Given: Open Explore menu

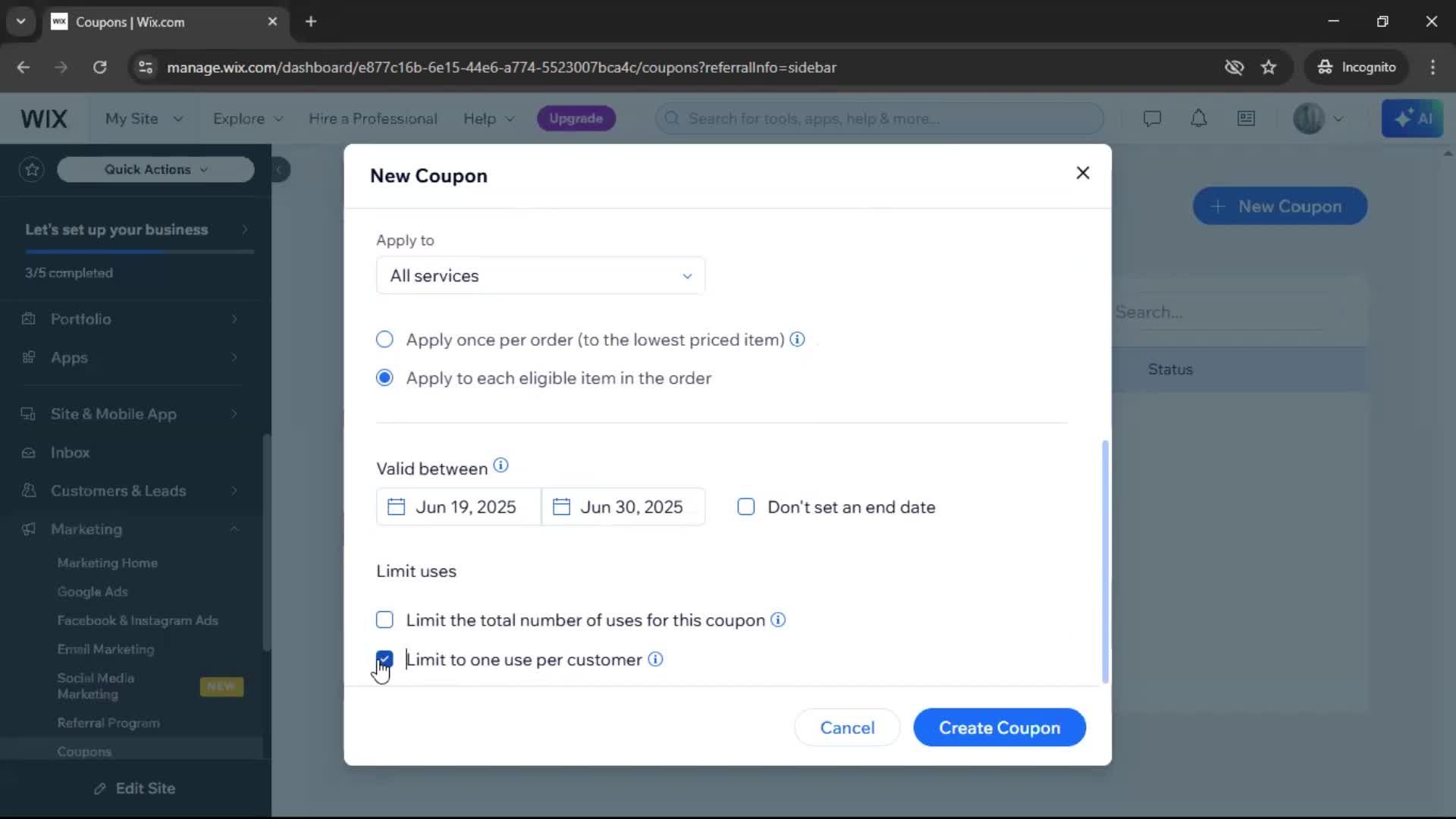Looking at the screenshot, I should [x=248, y=118].
